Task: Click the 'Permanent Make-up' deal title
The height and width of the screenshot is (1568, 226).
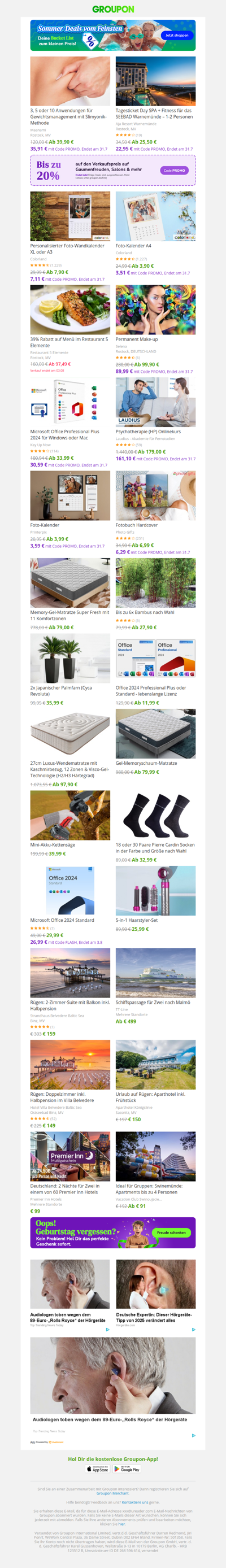Action: [x=137, y=339]
